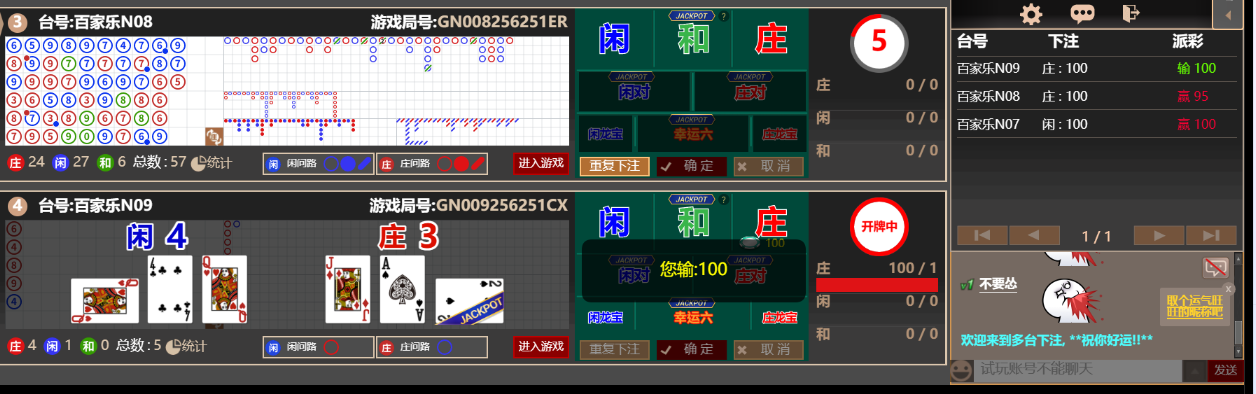
Task: Collapse the side panel with arrow tab
Action: click(1228, 14)
